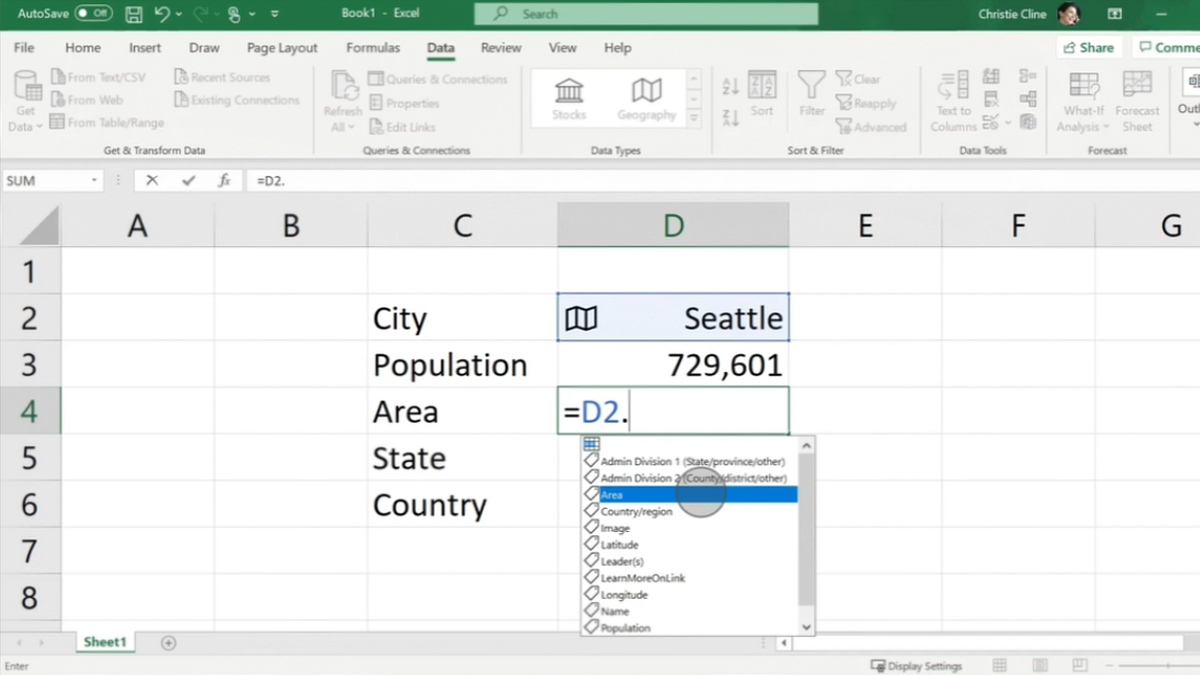Toggle the AutoSave switch

[x=93, y=14]
